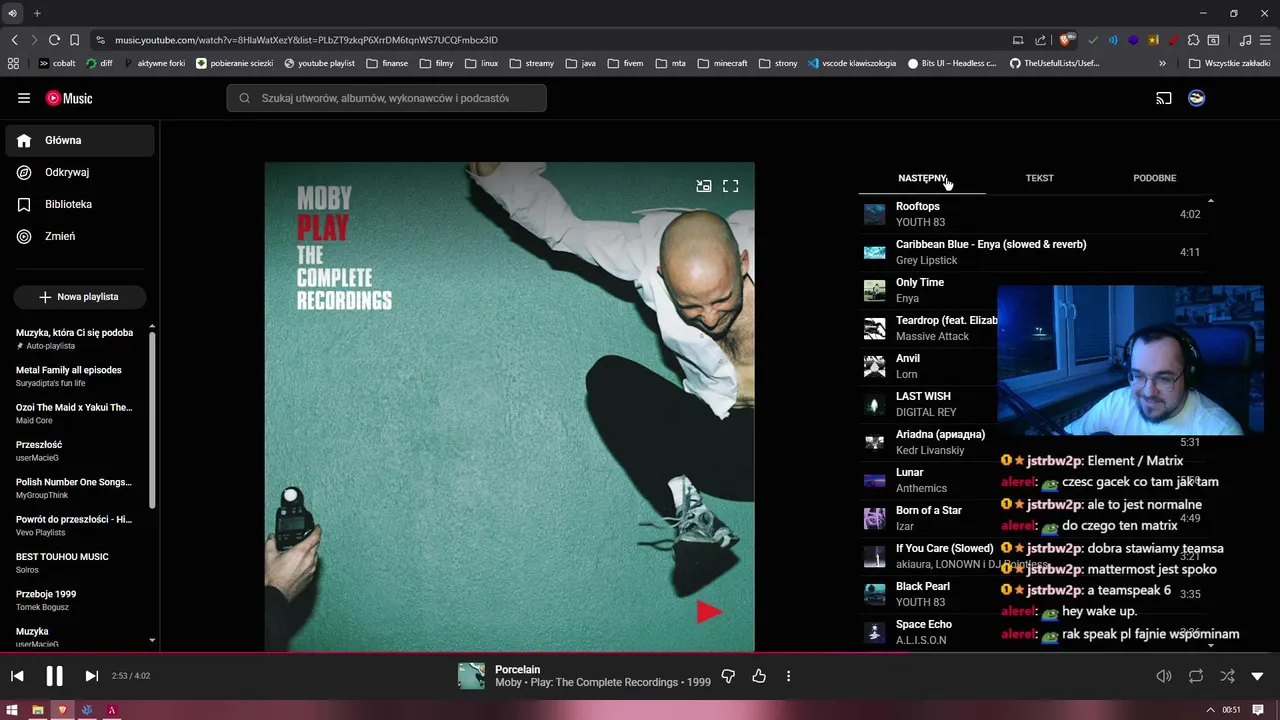Viewport: 1280px width, 720px height.
Task: Focus the search field Szukaj utworów
Action: pos(386,98)
